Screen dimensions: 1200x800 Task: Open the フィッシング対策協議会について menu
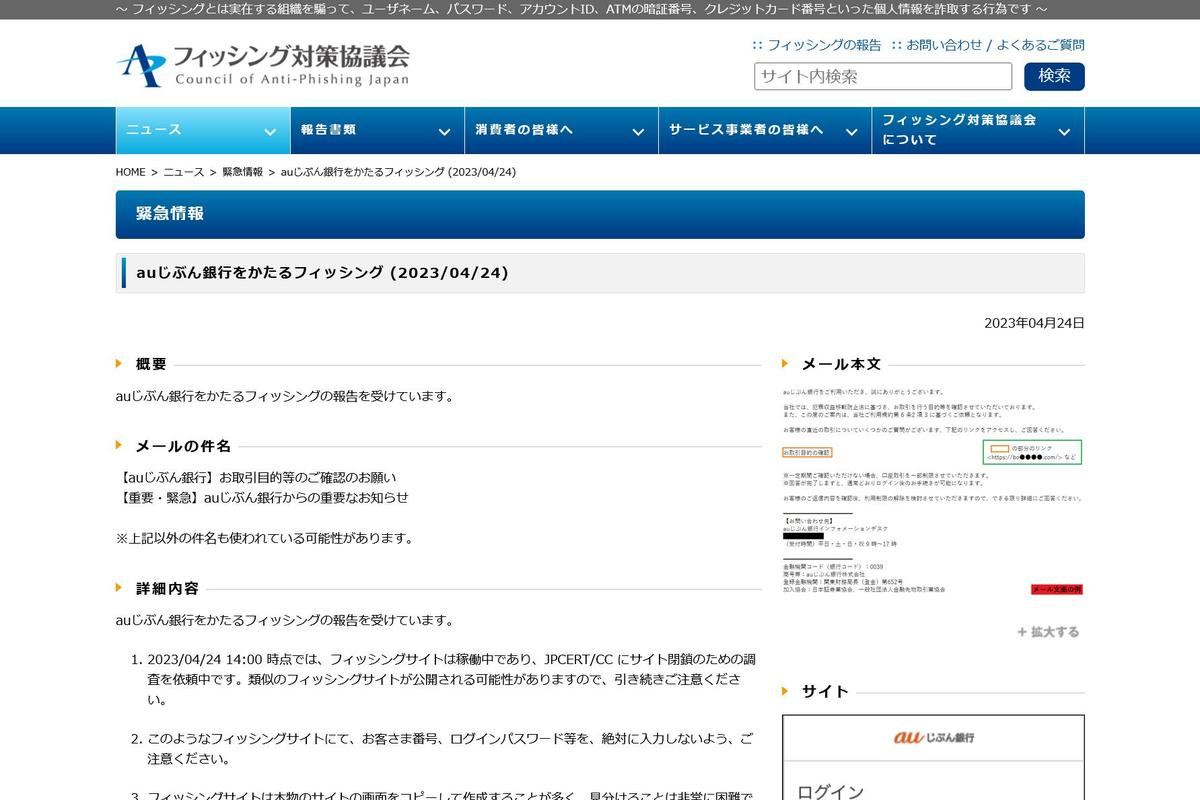(x=978, y=130)
